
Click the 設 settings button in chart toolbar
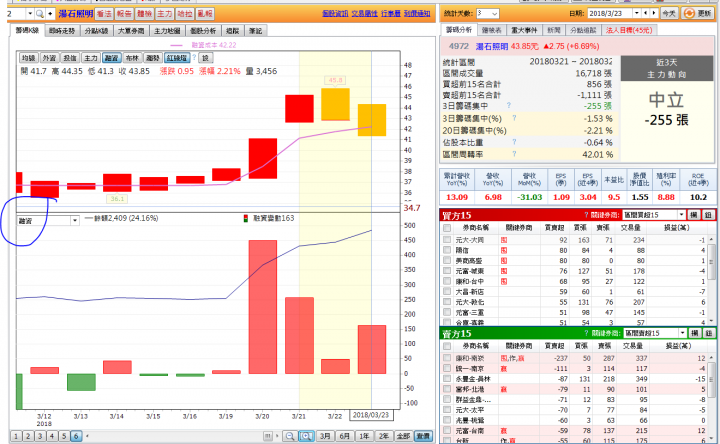tap(205, 58)
